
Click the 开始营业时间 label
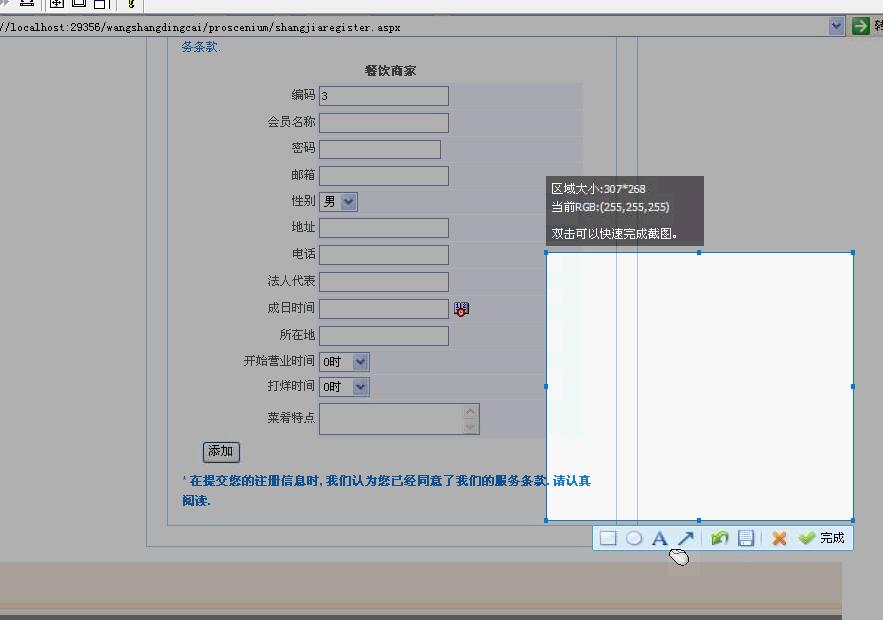coord(279,361)
